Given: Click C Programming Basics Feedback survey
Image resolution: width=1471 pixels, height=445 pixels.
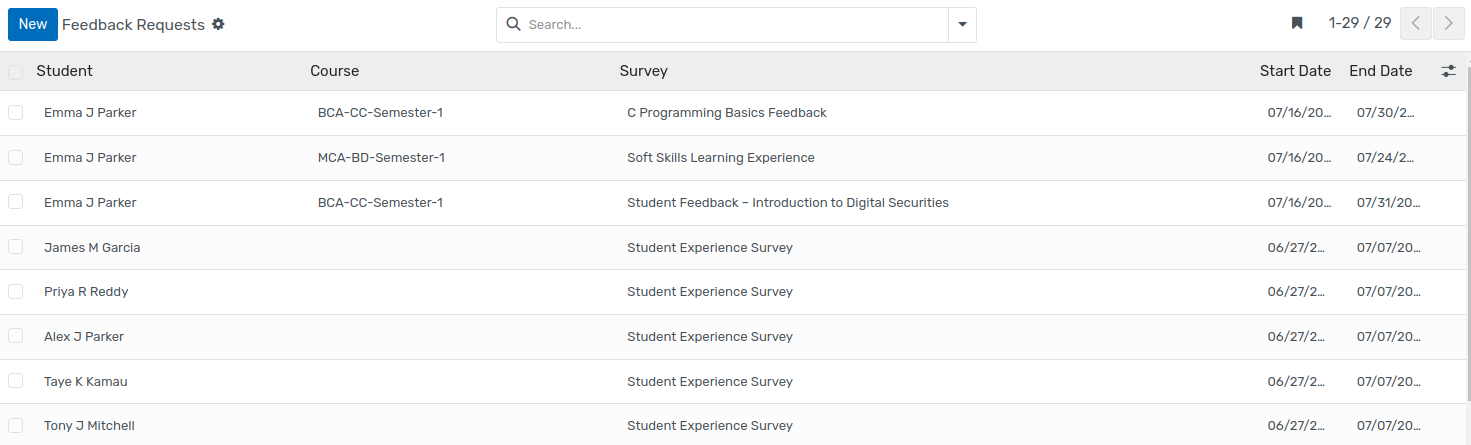Looking at the screenshot, I should pyautogui.click(x=727, y=113).
